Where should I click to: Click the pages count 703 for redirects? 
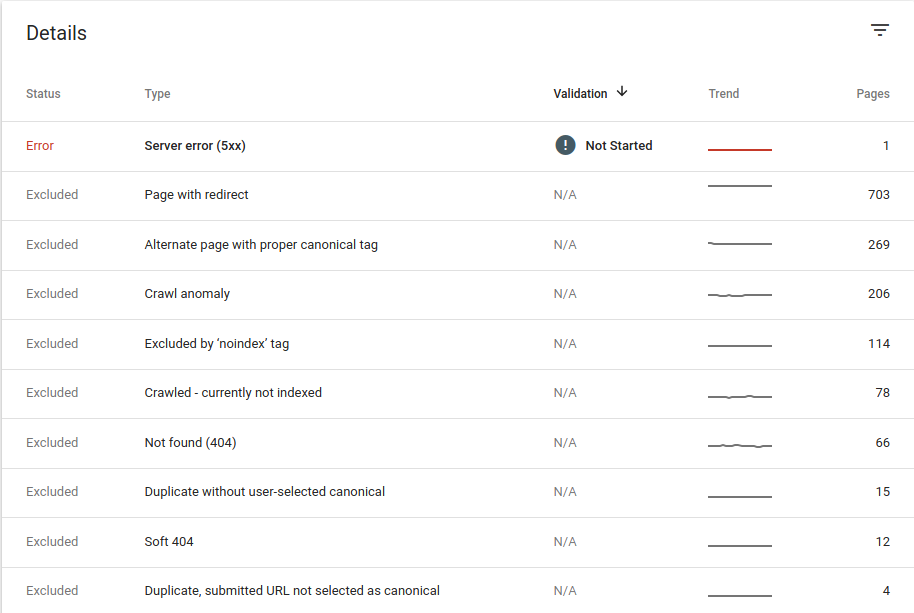coord(878,194)
